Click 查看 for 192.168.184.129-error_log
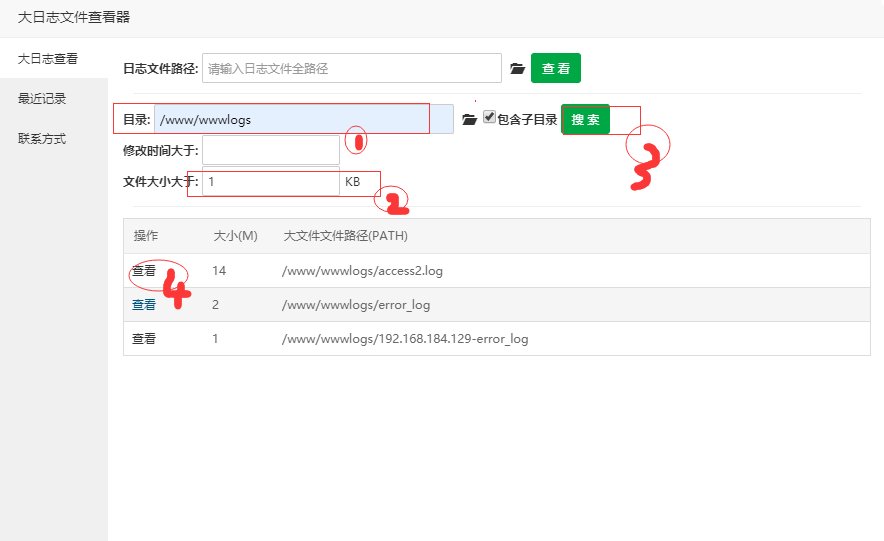 point(144,338)
